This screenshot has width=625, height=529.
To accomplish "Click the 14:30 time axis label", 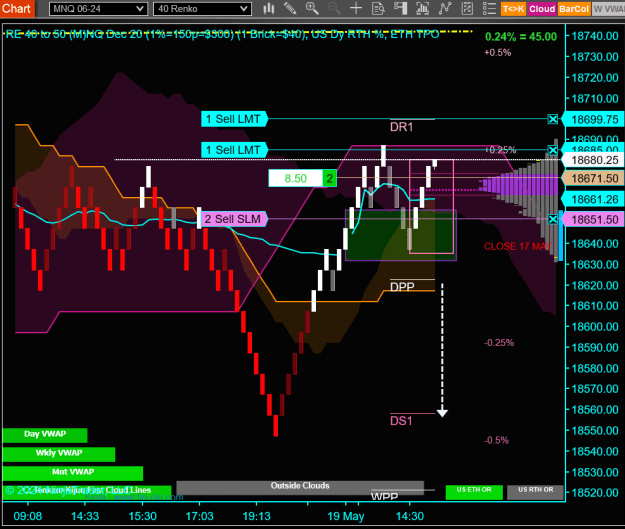I will pyautogui.click(x=410, y=516).
